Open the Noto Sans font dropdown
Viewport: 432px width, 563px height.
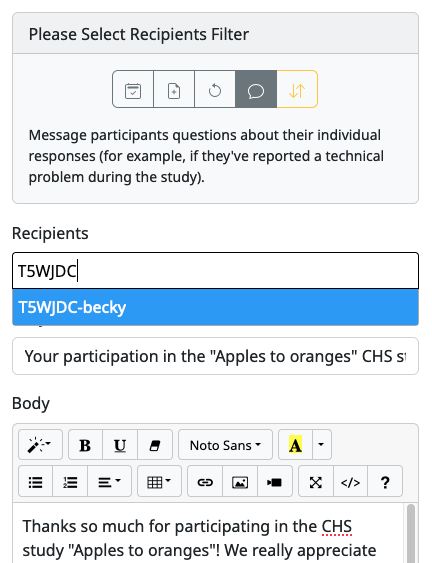coord(226,445)
